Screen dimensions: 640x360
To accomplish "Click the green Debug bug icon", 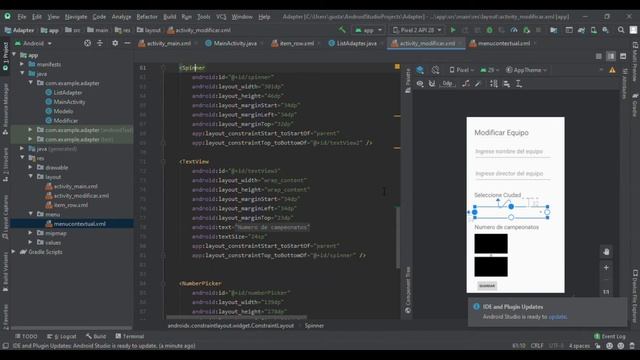I will point(489,30).
